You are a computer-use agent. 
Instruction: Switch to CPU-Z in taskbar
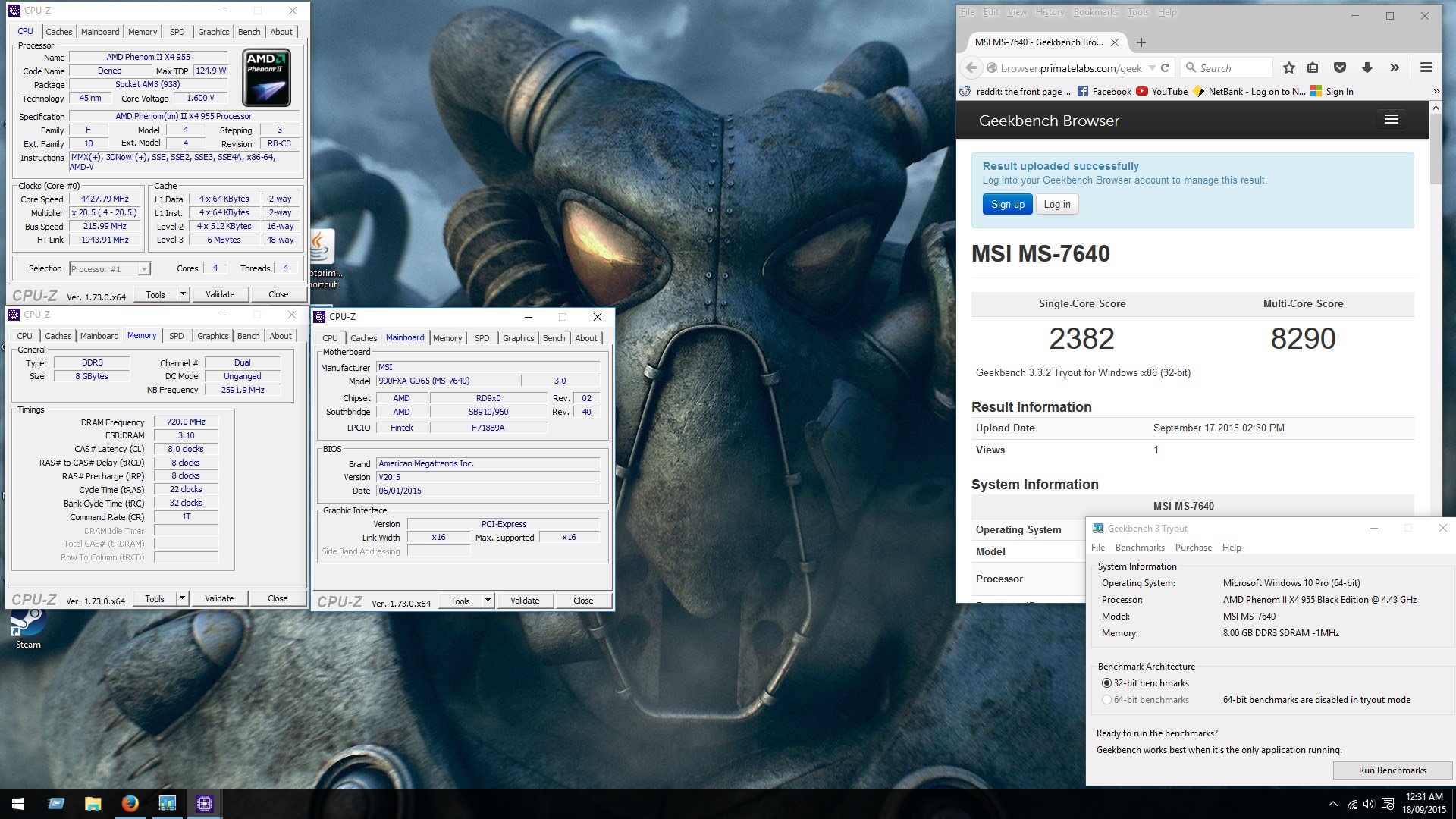[204, 804]
